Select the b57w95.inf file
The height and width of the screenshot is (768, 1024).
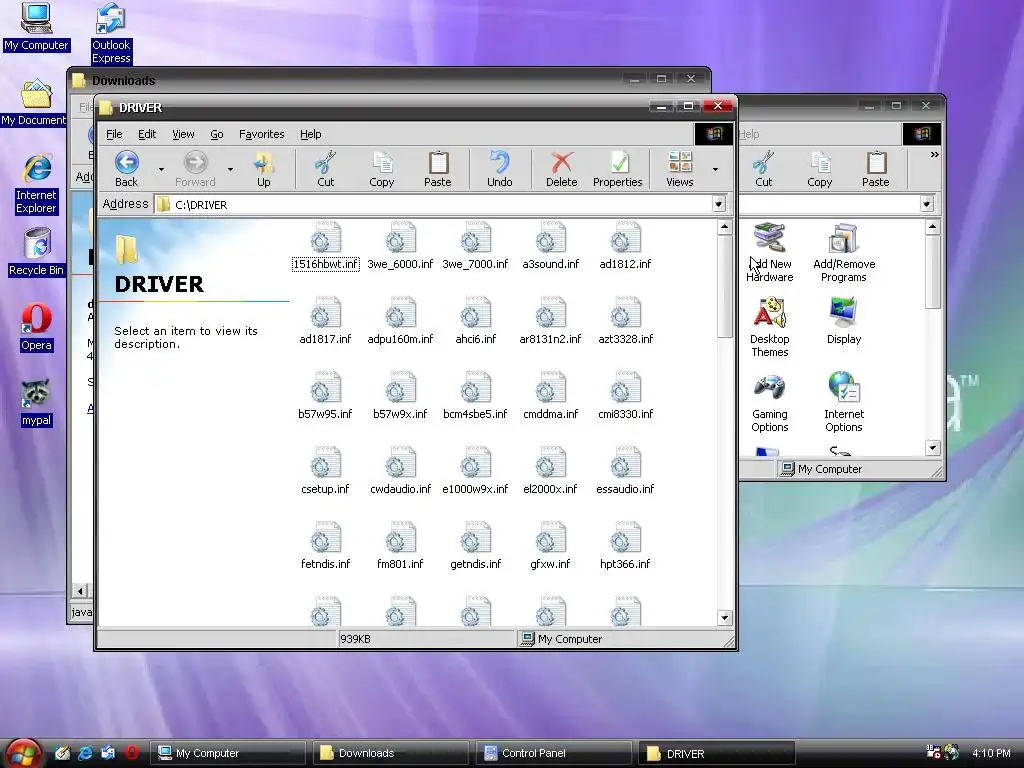(325, 397)
